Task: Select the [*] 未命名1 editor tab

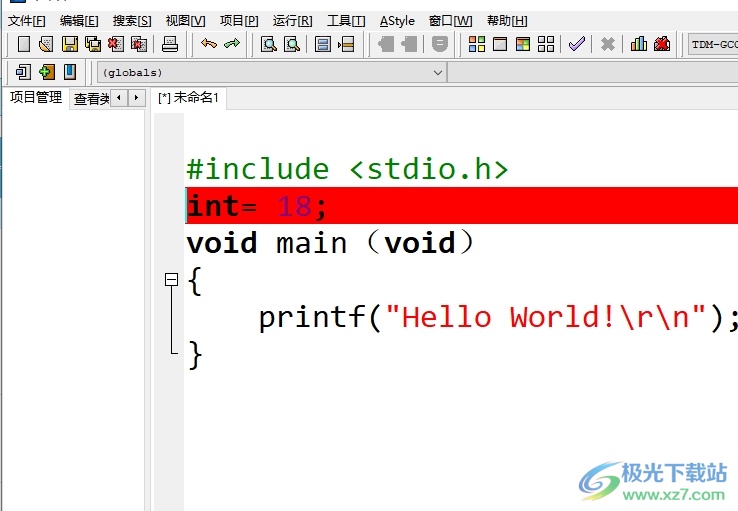Action: coord(188,98)
